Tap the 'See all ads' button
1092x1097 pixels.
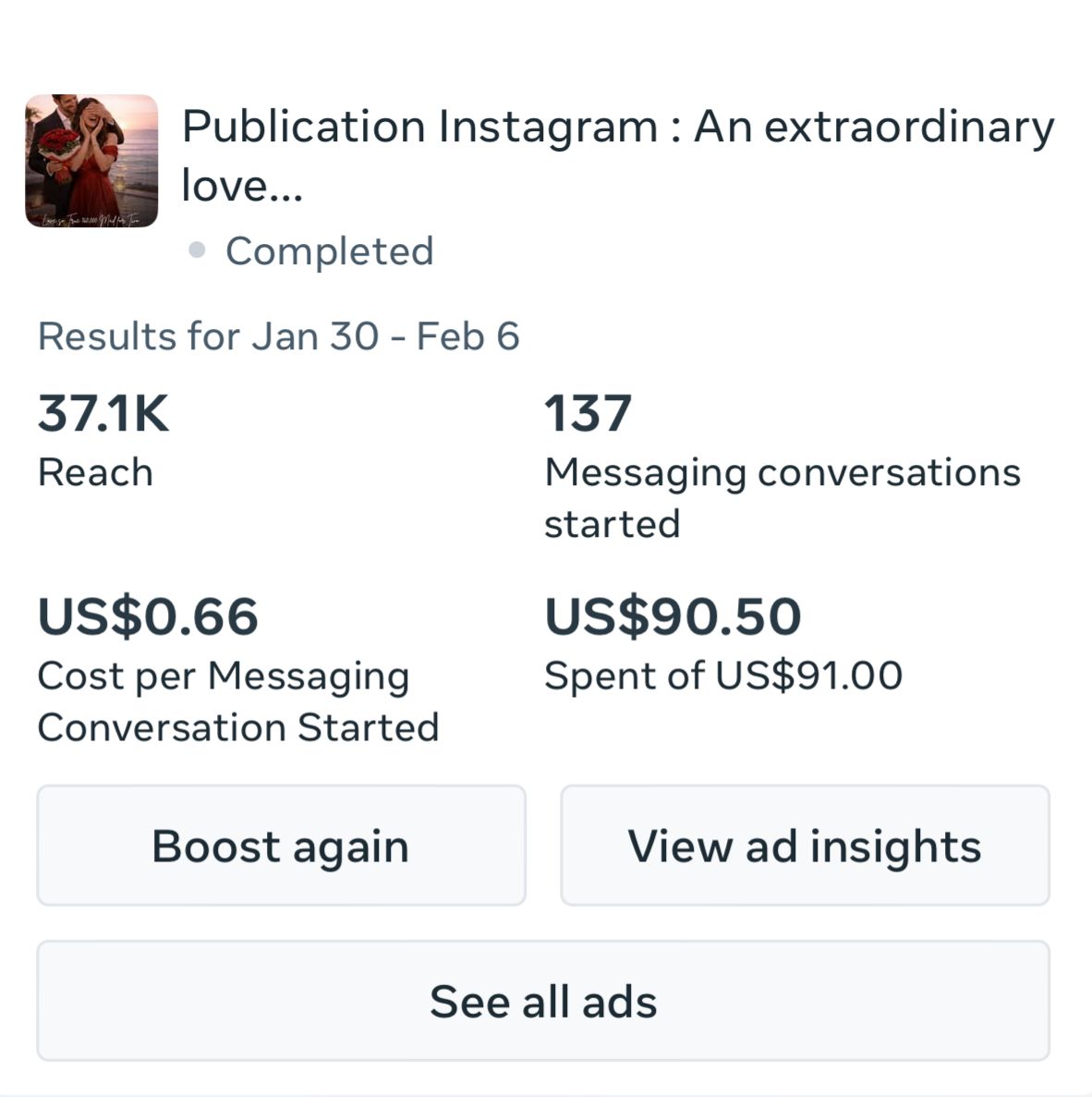tap(543, 1001)
